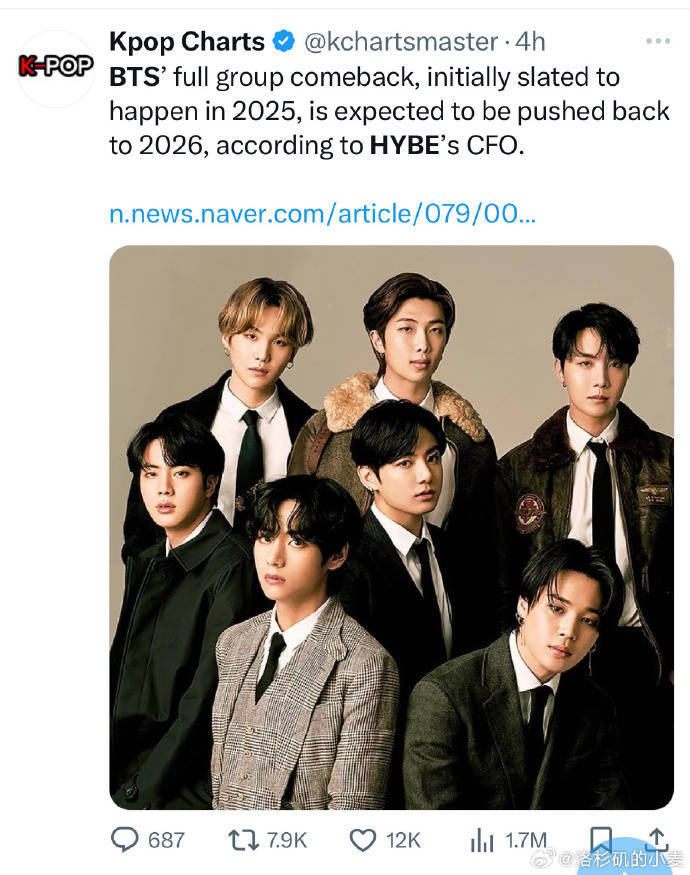Open the @kchartsmaster handle

click(x=399, y=42)
